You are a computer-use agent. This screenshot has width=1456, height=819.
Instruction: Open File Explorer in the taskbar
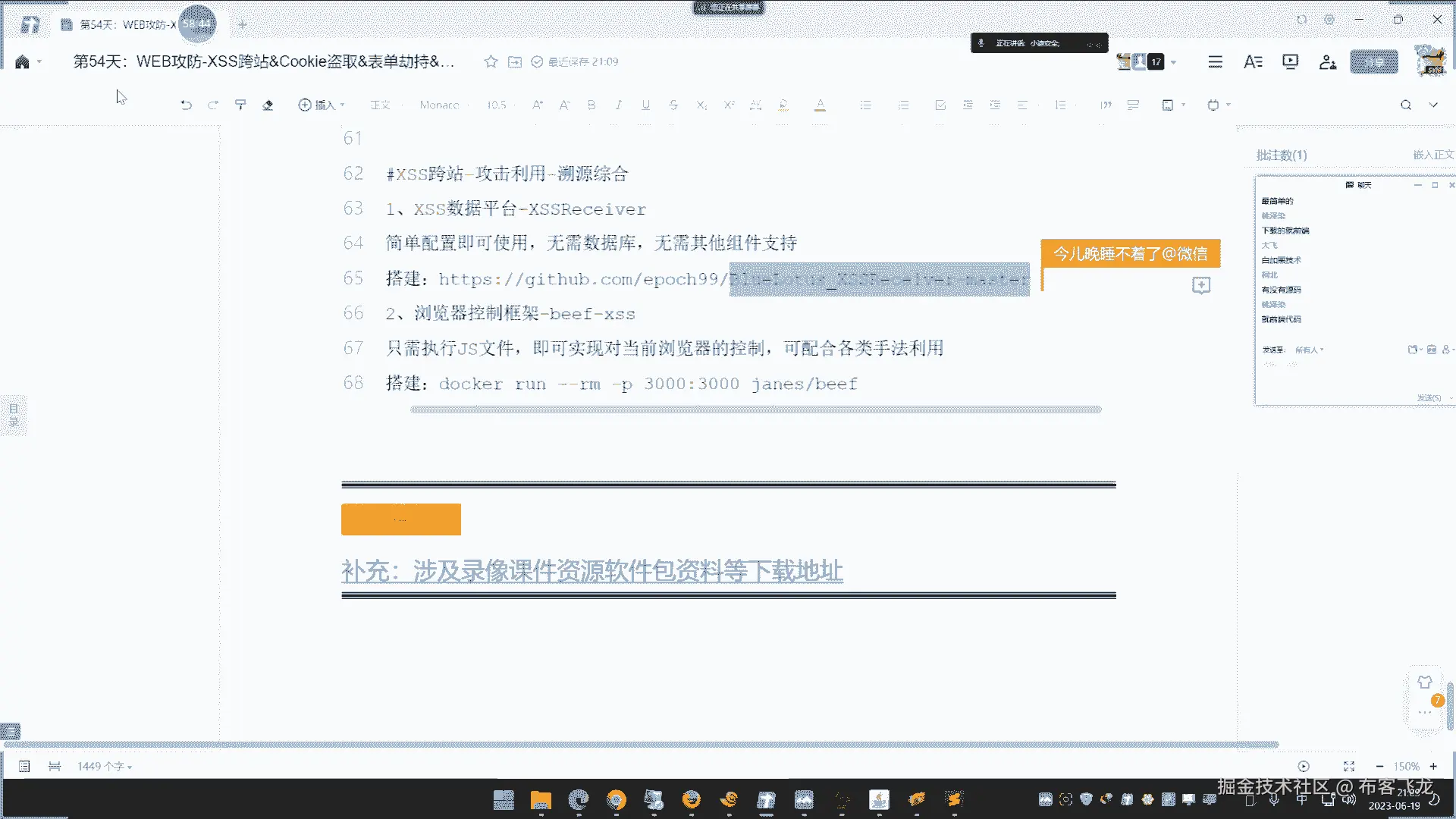tap(541, 799)
